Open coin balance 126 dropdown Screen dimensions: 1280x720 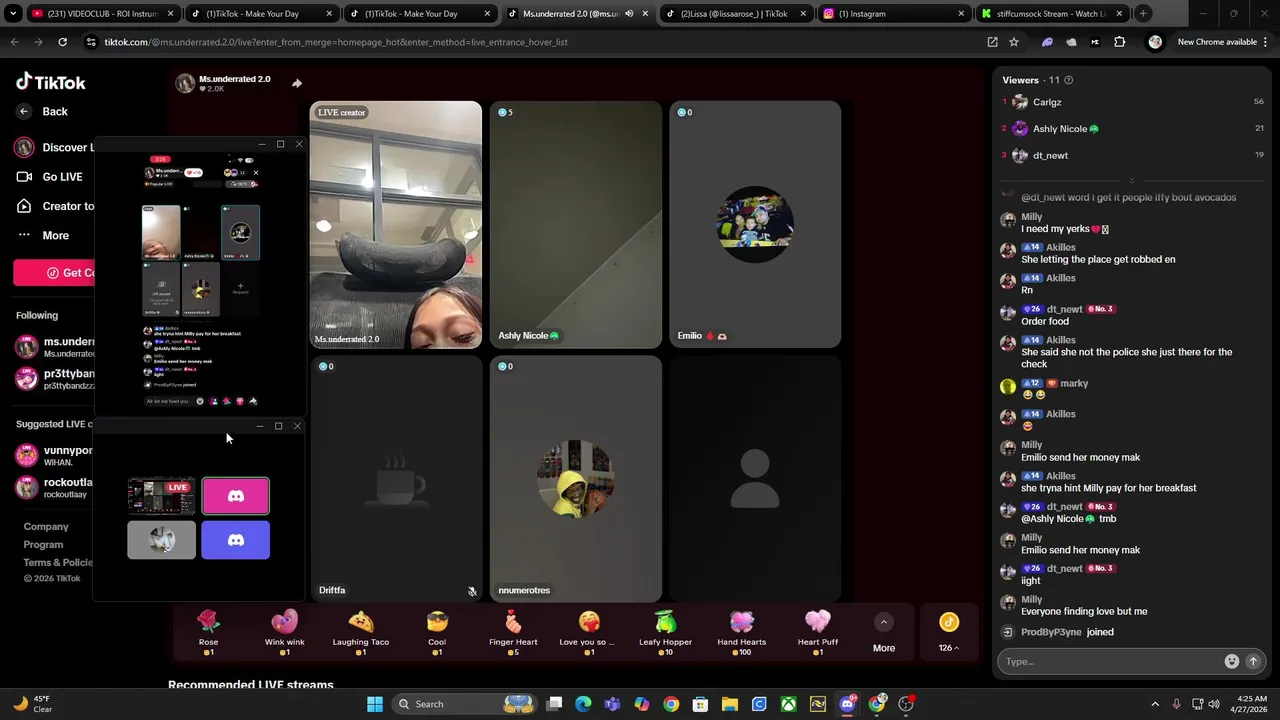point(948,648)
